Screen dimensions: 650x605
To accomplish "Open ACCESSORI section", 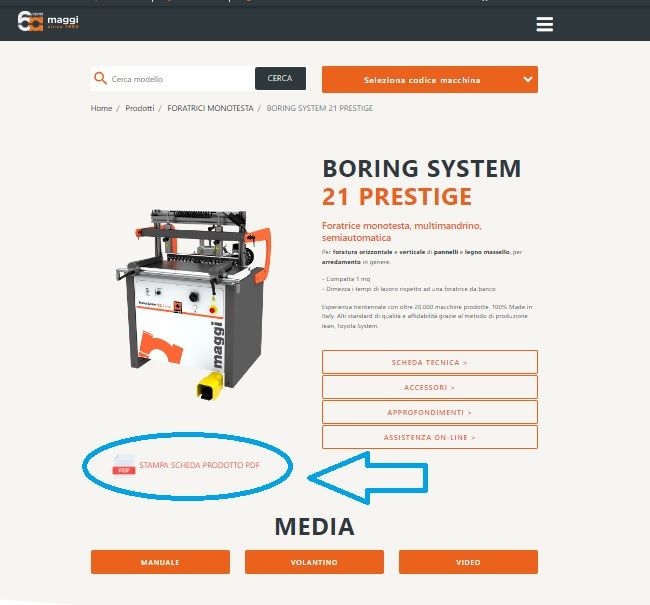I will coord(429,387).
